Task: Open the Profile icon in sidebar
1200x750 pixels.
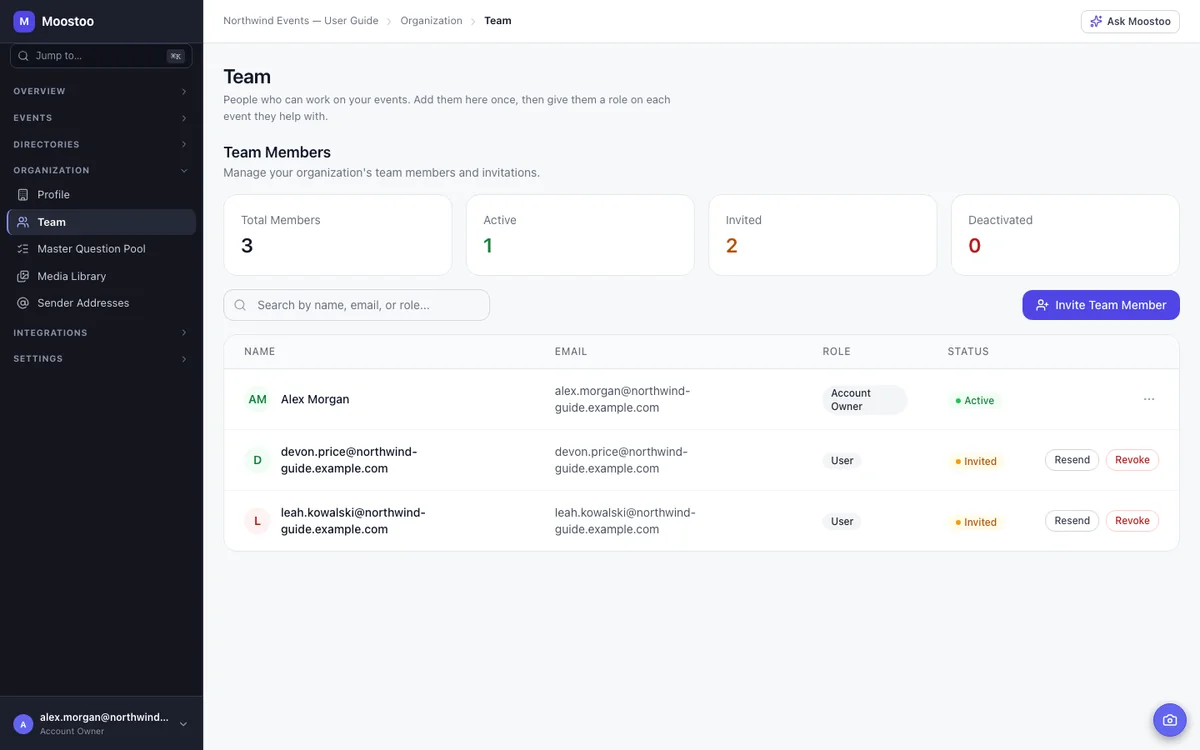Action: point(23,195)
